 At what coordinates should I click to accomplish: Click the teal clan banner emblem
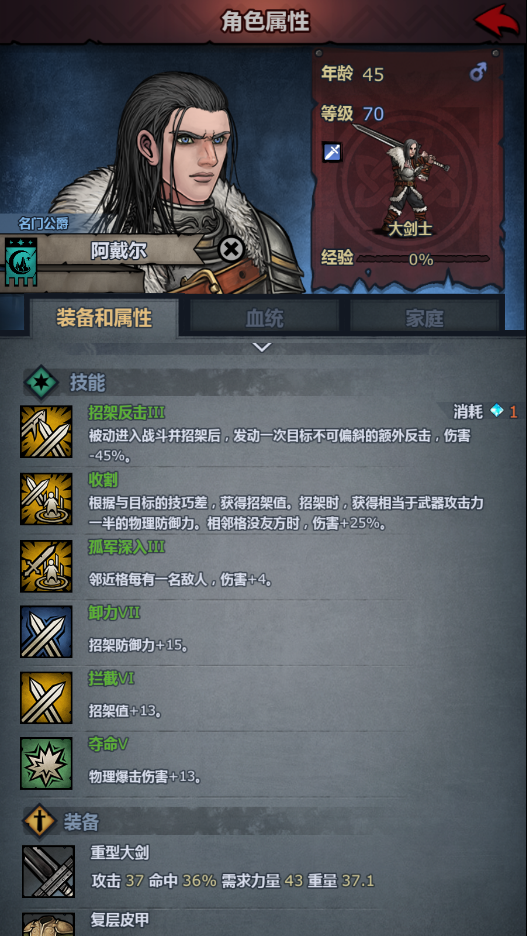(21, 261)
